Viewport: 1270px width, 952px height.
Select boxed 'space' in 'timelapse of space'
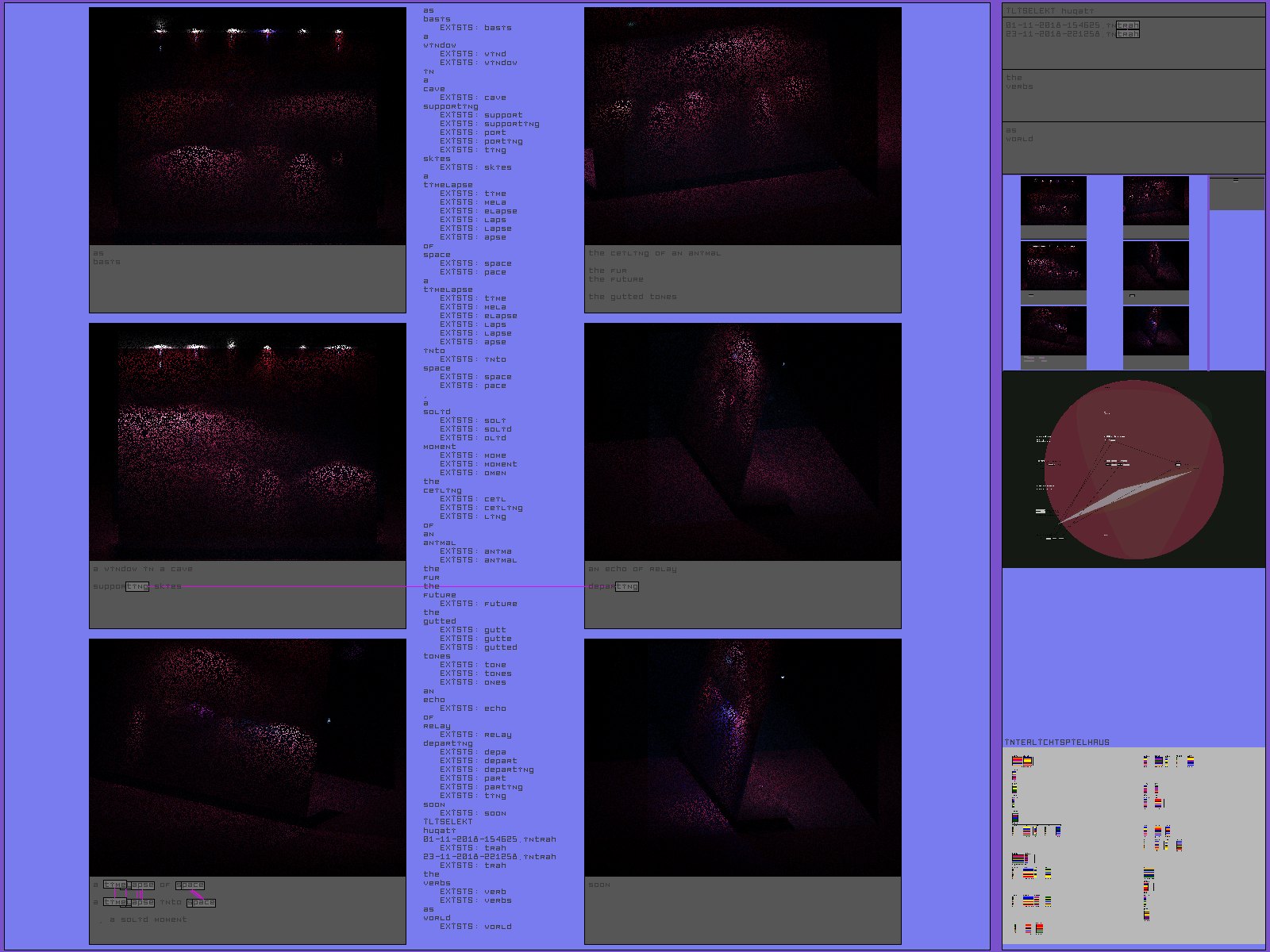(x=190, y=885)
